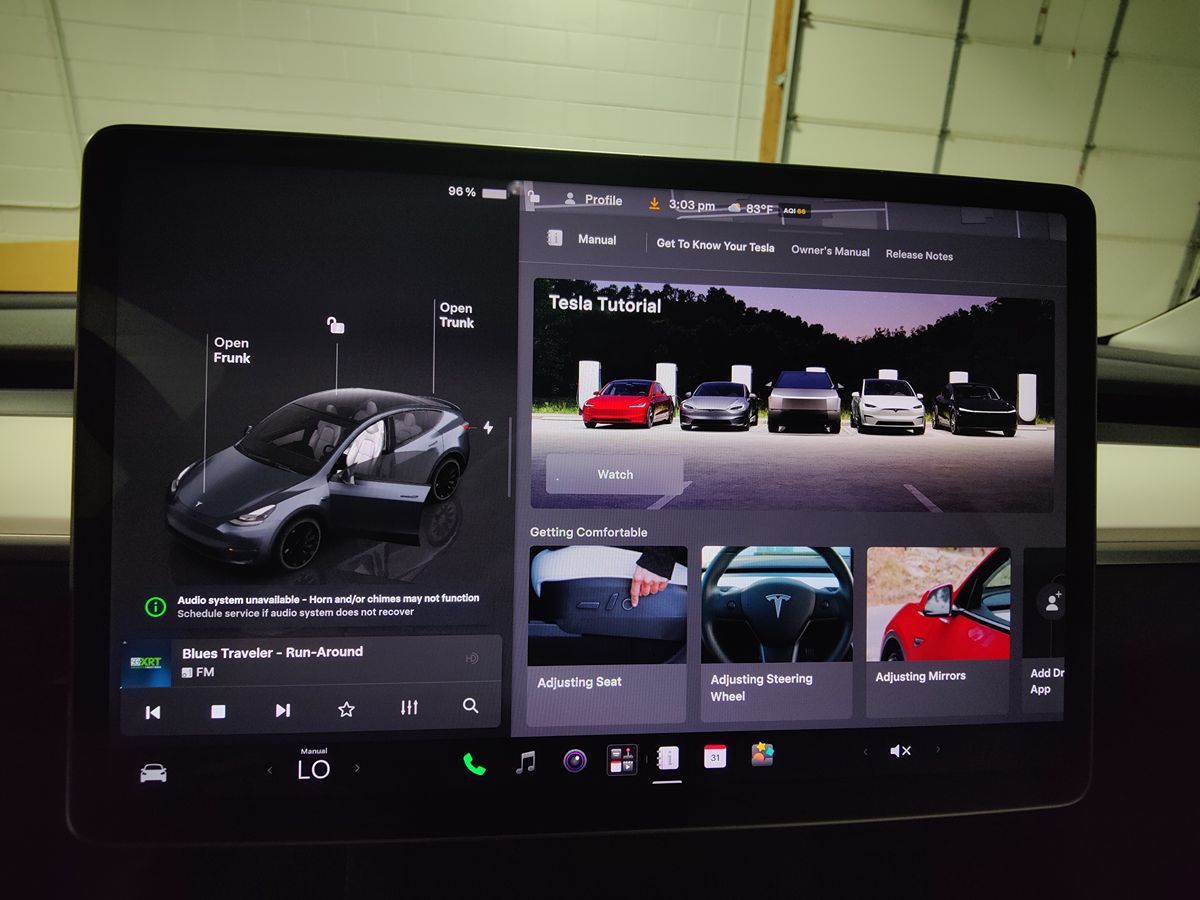
Task: Switch to Owner's Manual tab
Action: click(830, 251)
